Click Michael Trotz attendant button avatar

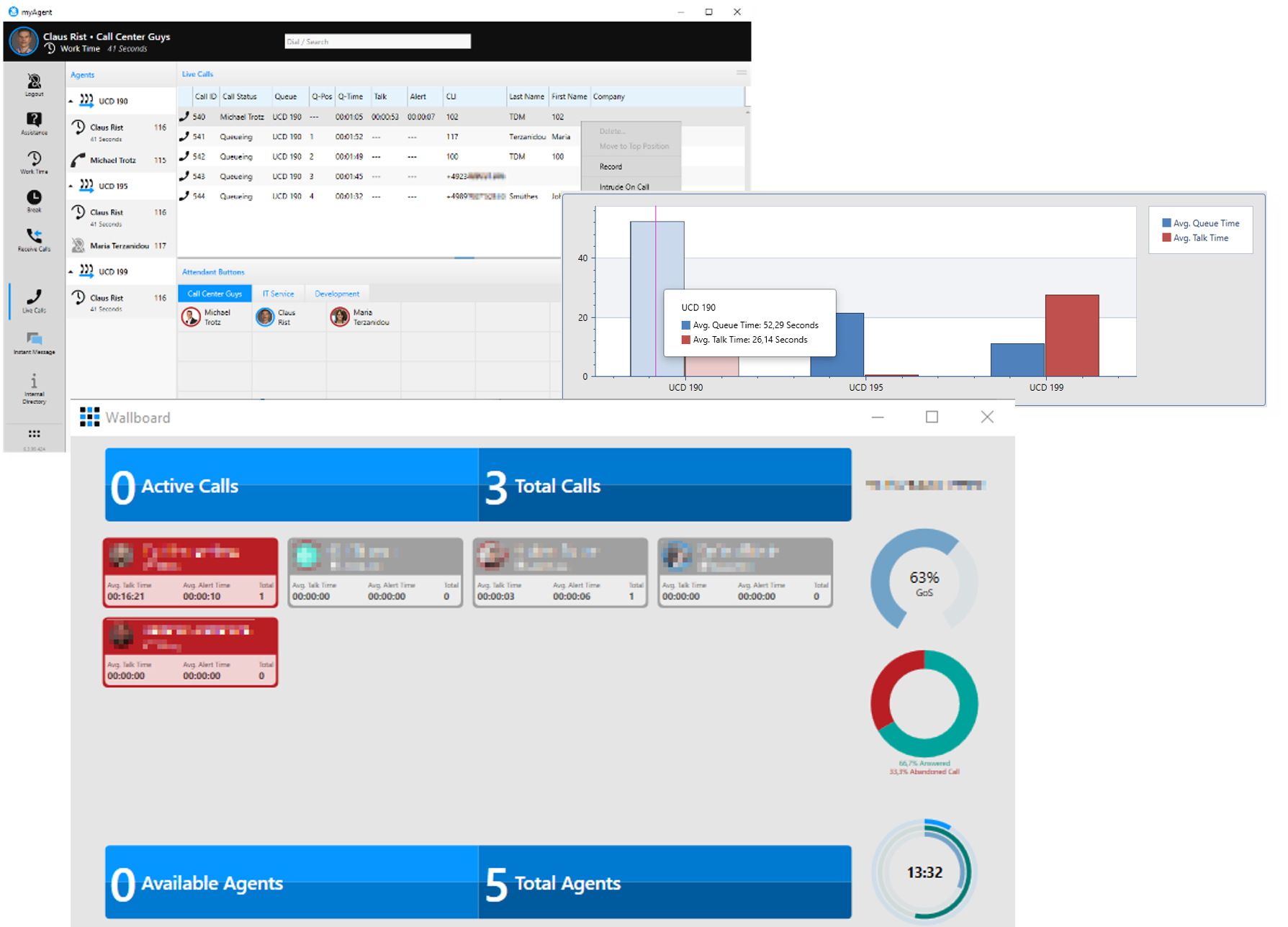point(191,317)
